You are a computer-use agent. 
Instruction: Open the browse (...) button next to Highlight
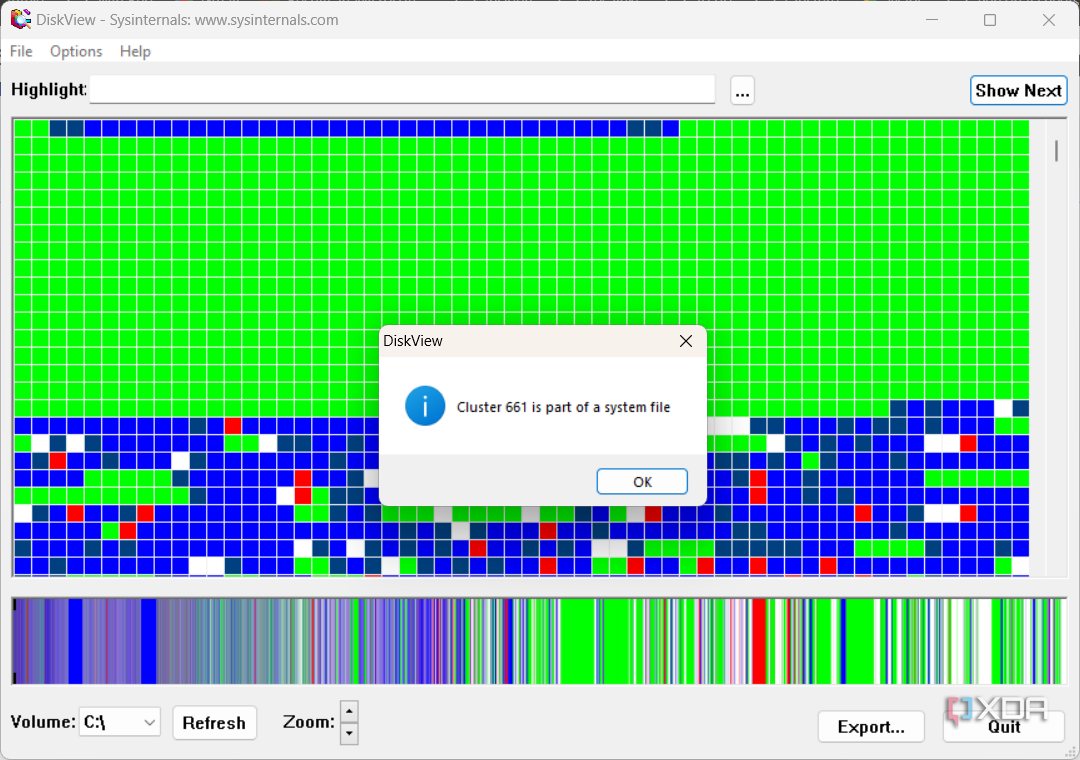click(x=742, y=90)
